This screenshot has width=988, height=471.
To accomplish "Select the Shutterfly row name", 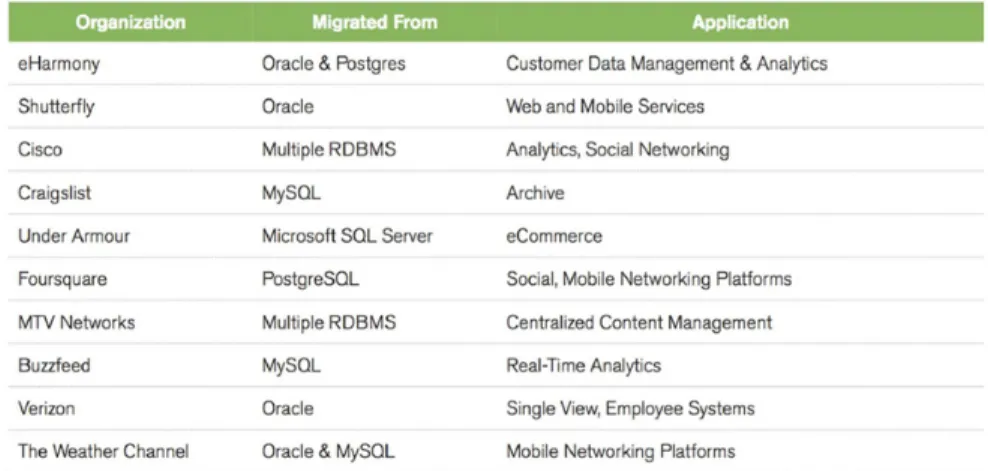I will click(x=56, y=107).
